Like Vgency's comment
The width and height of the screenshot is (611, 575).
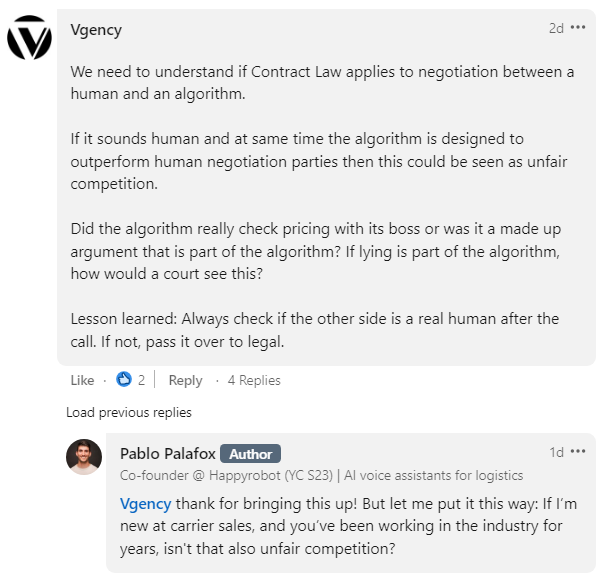pos(82,380)
